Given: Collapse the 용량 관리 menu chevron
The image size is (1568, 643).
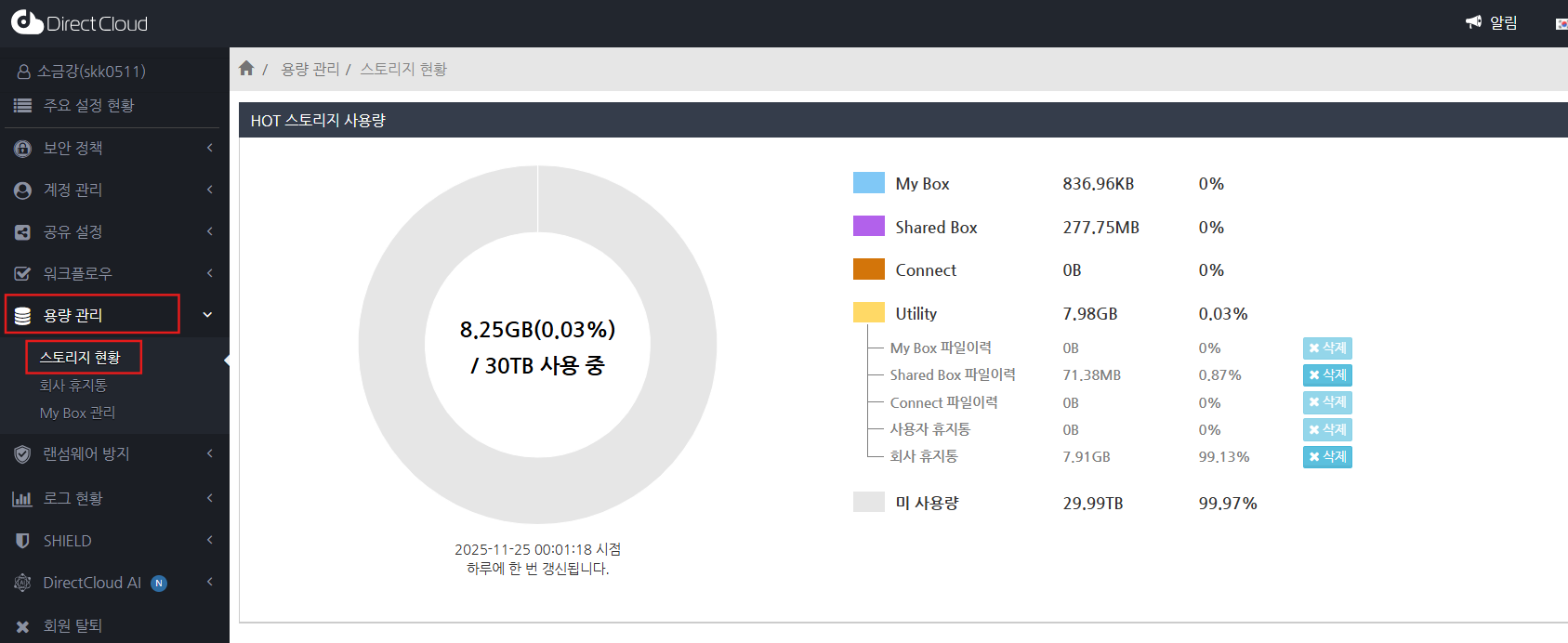Looking at the screenshot, I should (x=208, y=315).
